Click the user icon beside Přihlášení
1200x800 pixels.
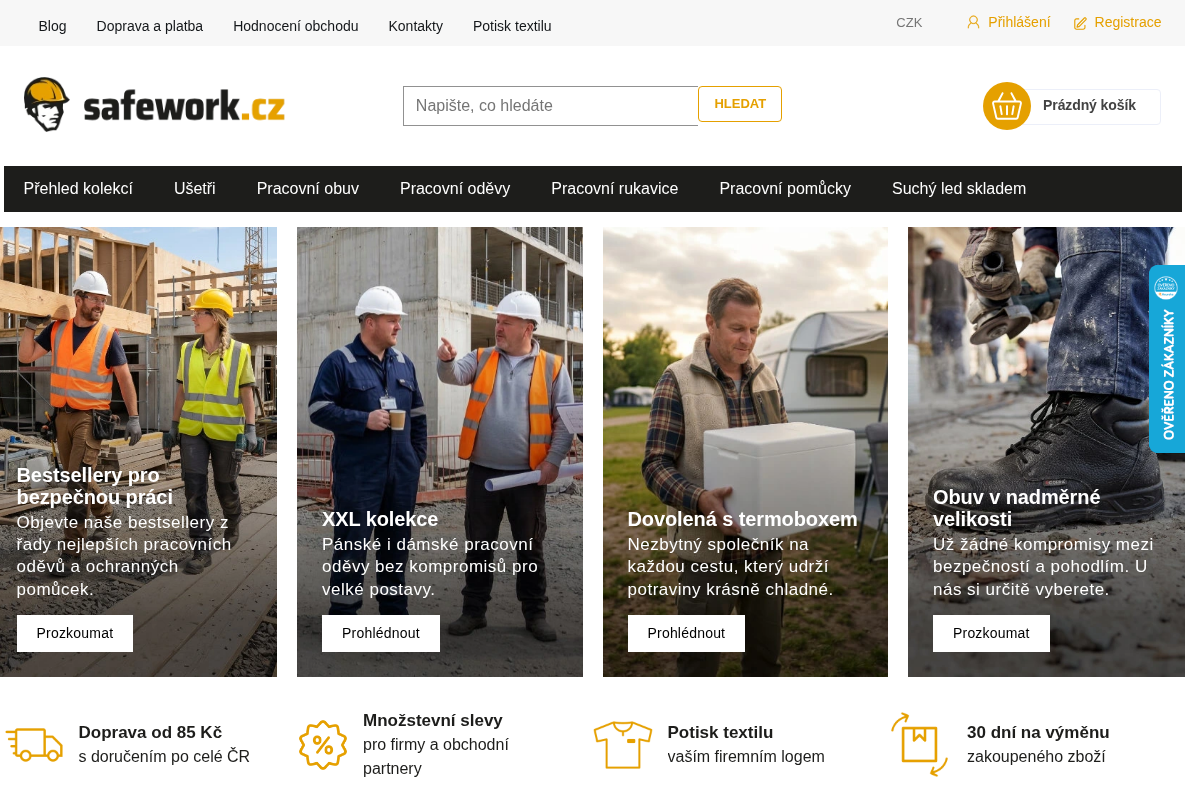click(973, 22)
